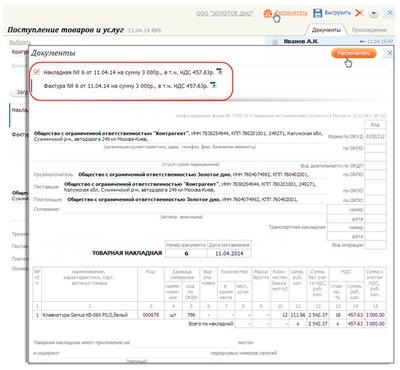Click the Выгрузить link text
This screenshot has width=400, height=370.
click(x=337, y=13)
